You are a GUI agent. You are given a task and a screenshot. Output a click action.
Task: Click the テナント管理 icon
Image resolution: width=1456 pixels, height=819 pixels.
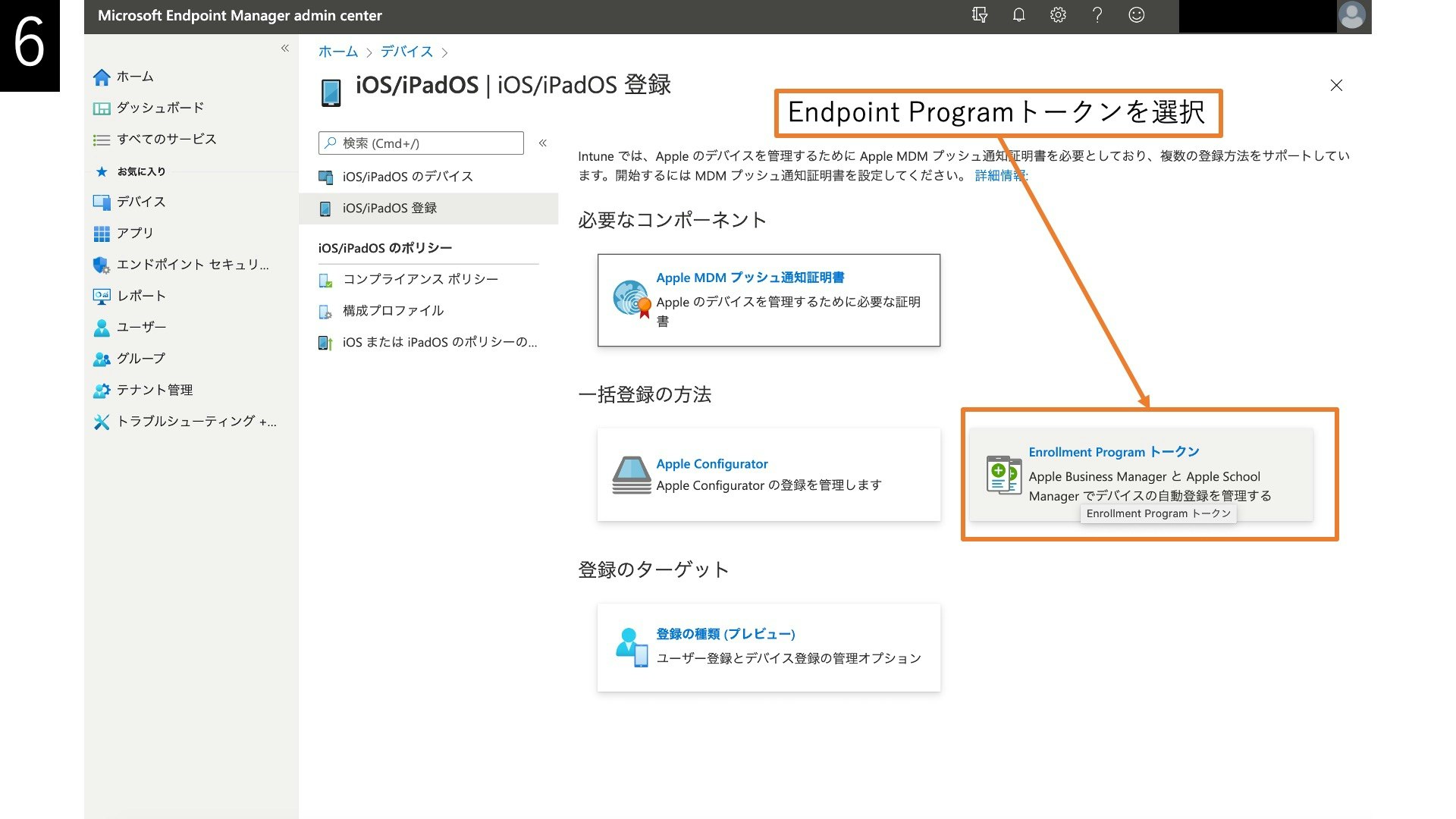(102, 391)
